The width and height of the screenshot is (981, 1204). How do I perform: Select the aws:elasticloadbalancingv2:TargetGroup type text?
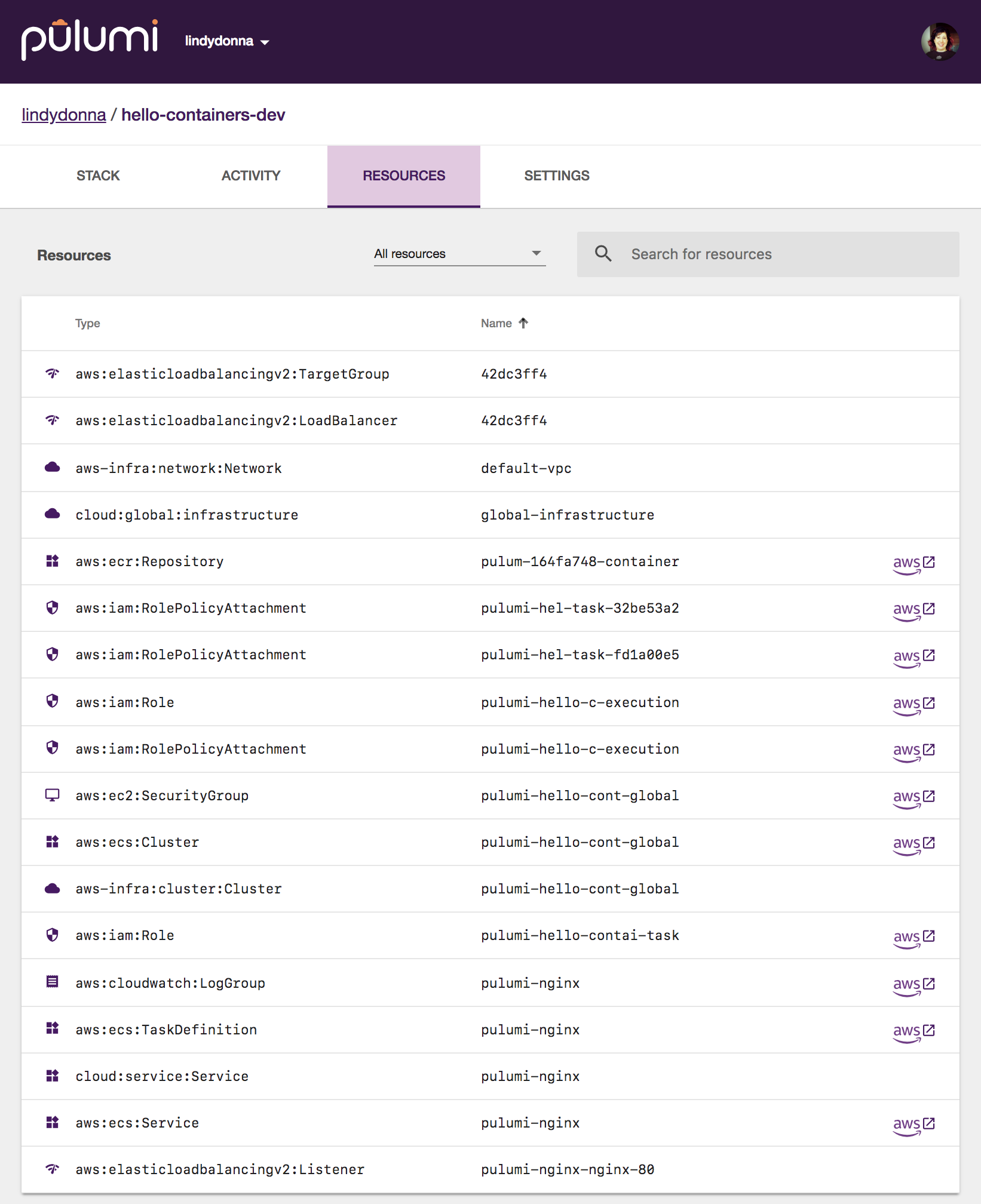point(232,374)
